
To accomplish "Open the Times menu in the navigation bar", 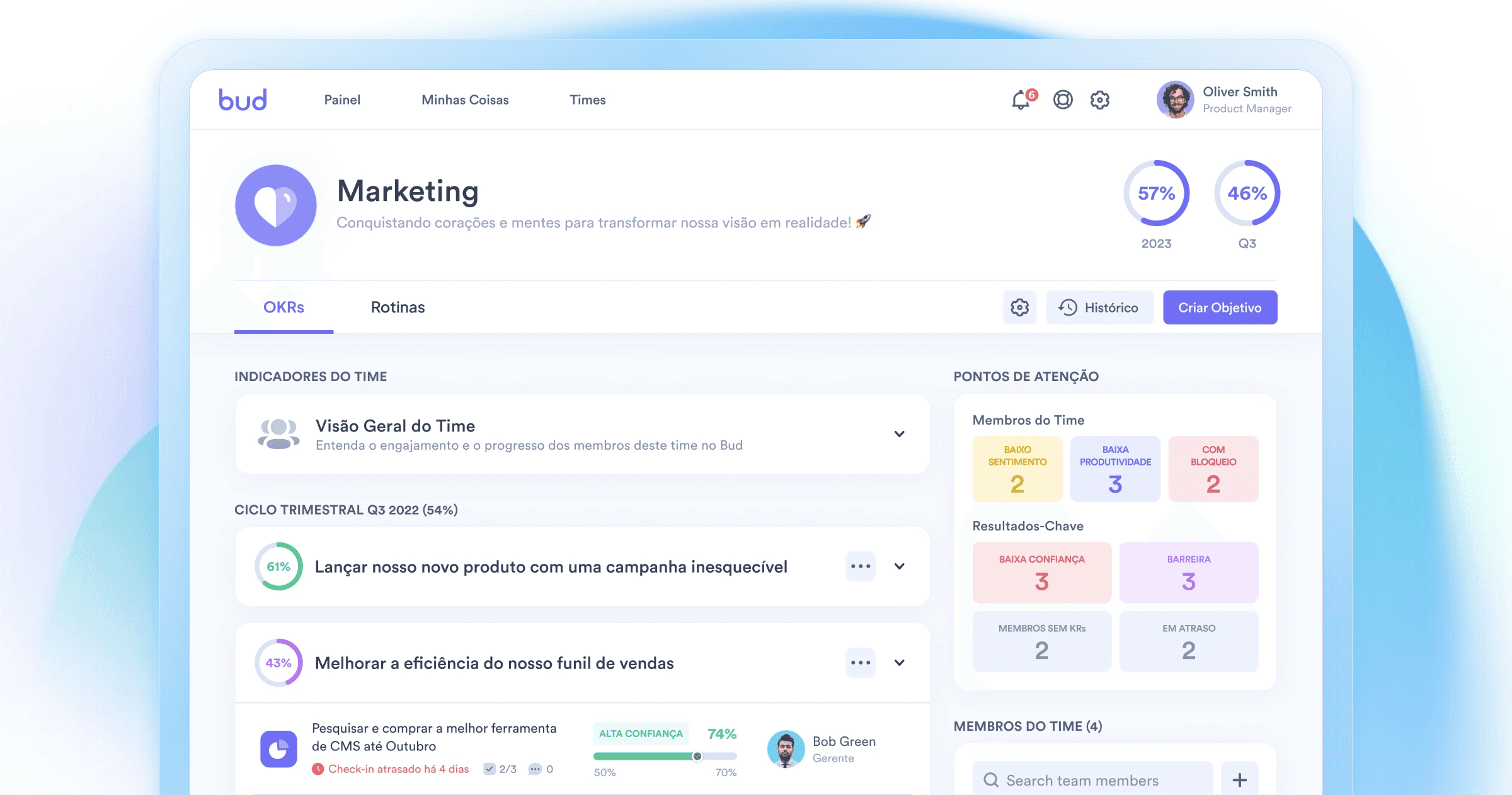I will point(587,100).
